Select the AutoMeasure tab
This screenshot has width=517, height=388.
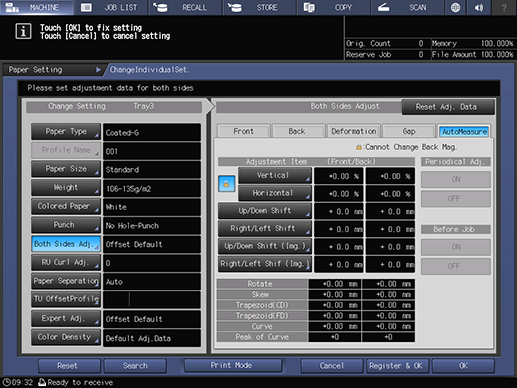click(x=464, y=132)
